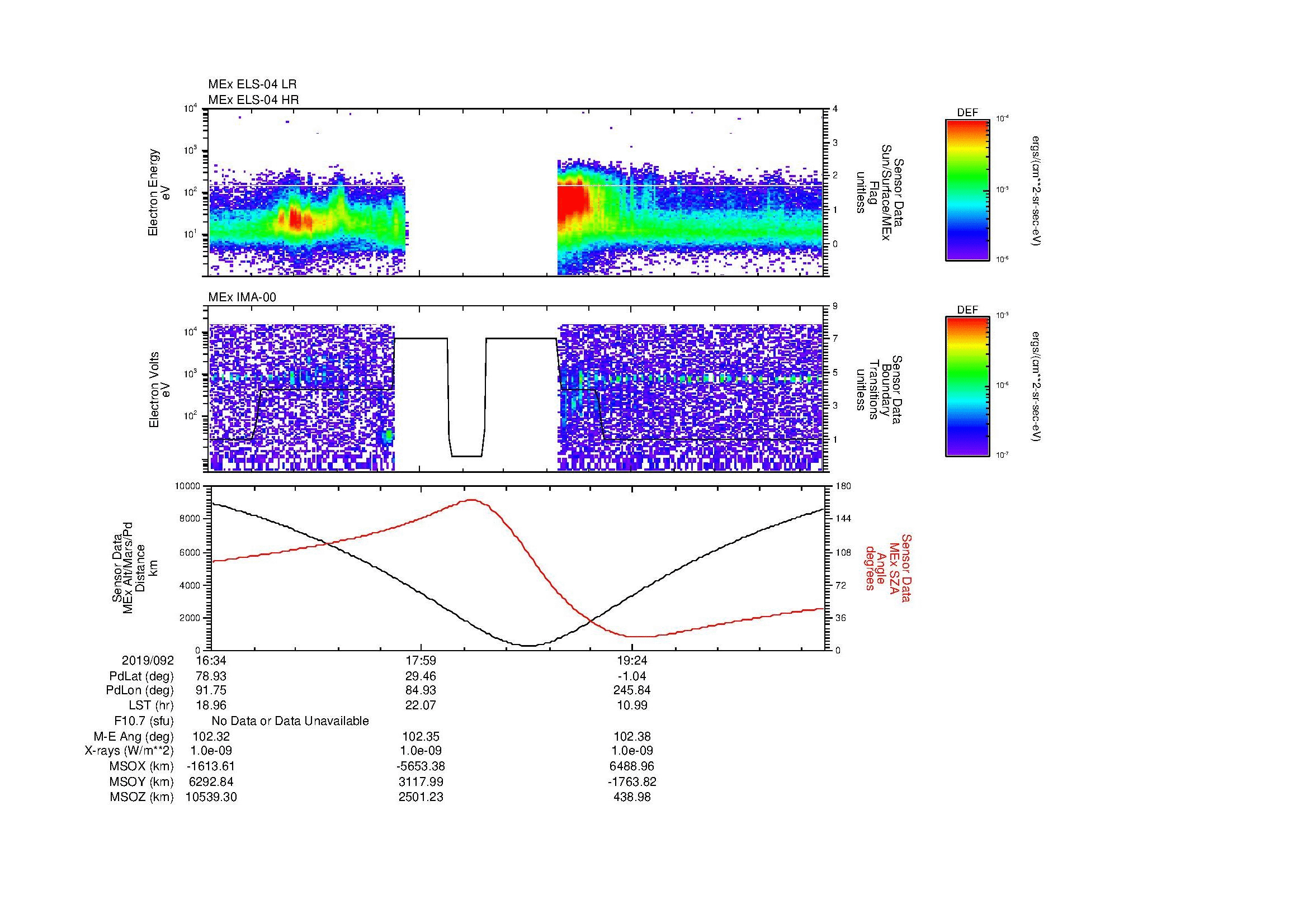Click the LST value 10.99
This screenshot has width=1308, height=924.
pyautogui.click(x=632, y=705)
